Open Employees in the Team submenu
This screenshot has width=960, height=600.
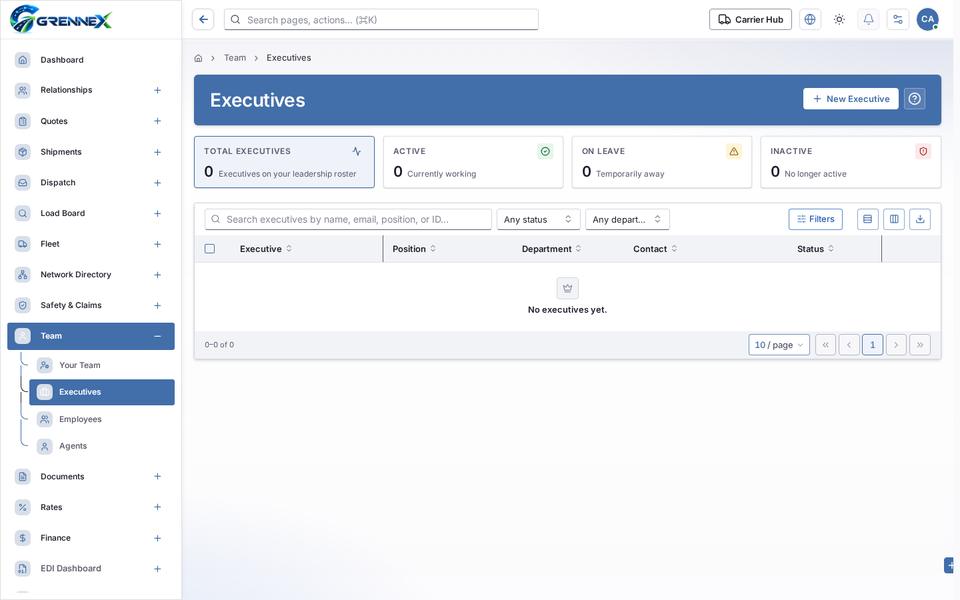point(80,419)
